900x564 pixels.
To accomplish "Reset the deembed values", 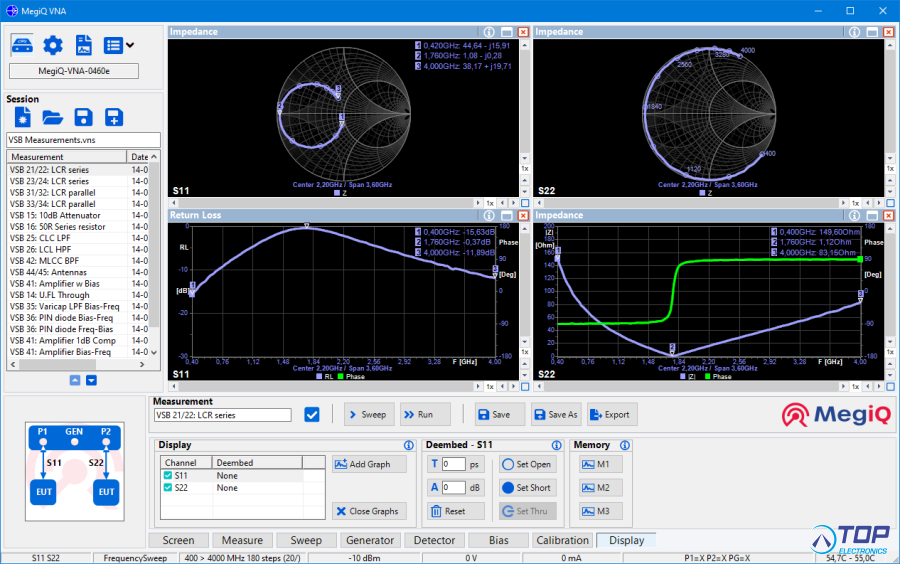I will (x=456, y=511).
